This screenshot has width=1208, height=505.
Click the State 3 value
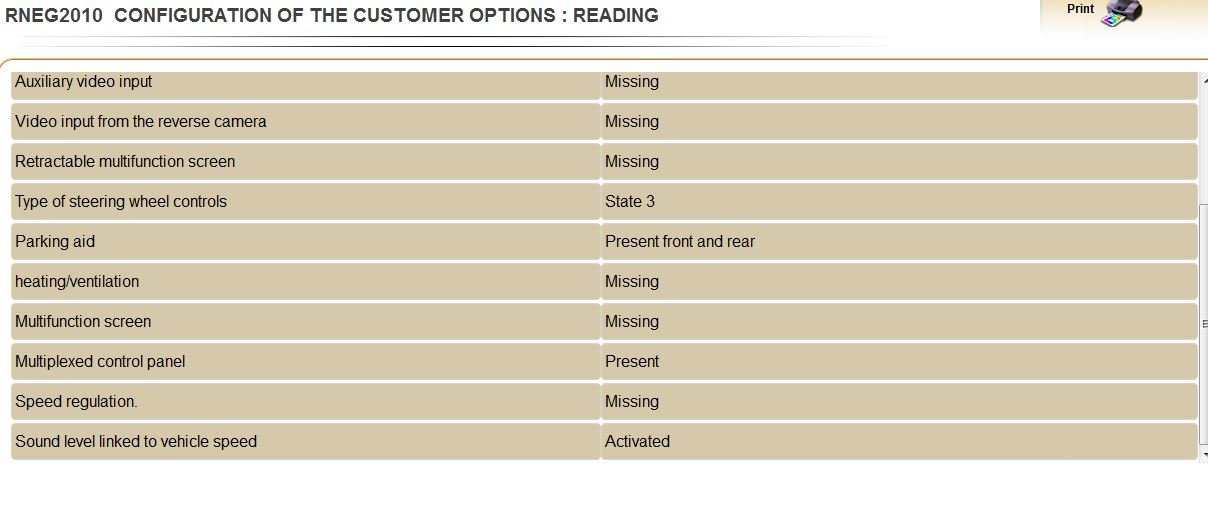[630, 202]
